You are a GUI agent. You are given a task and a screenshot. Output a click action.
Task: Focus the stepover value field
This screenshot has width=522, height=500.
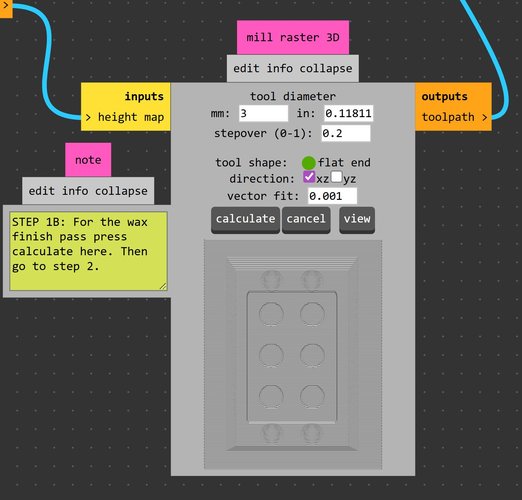tap(346, 133)
